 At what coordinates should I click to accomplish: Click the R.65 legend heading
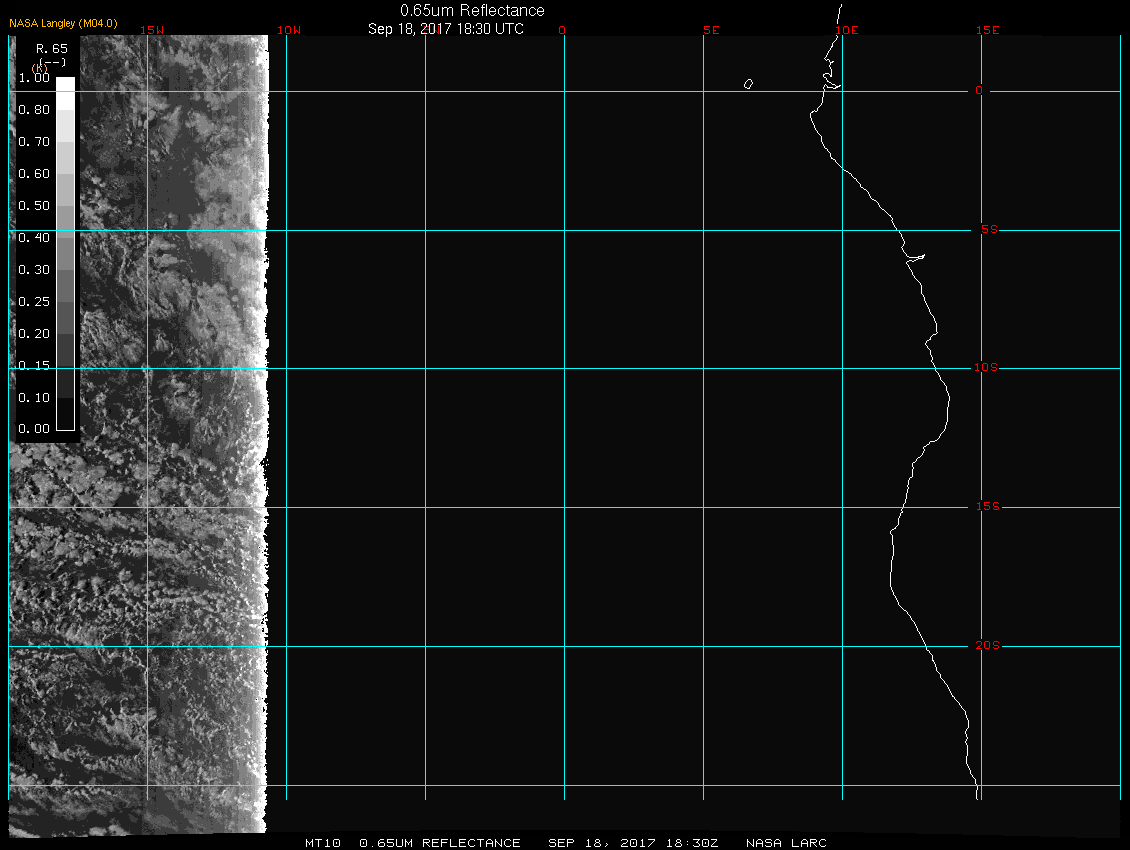pyautogui.click(x=50, y=48)
